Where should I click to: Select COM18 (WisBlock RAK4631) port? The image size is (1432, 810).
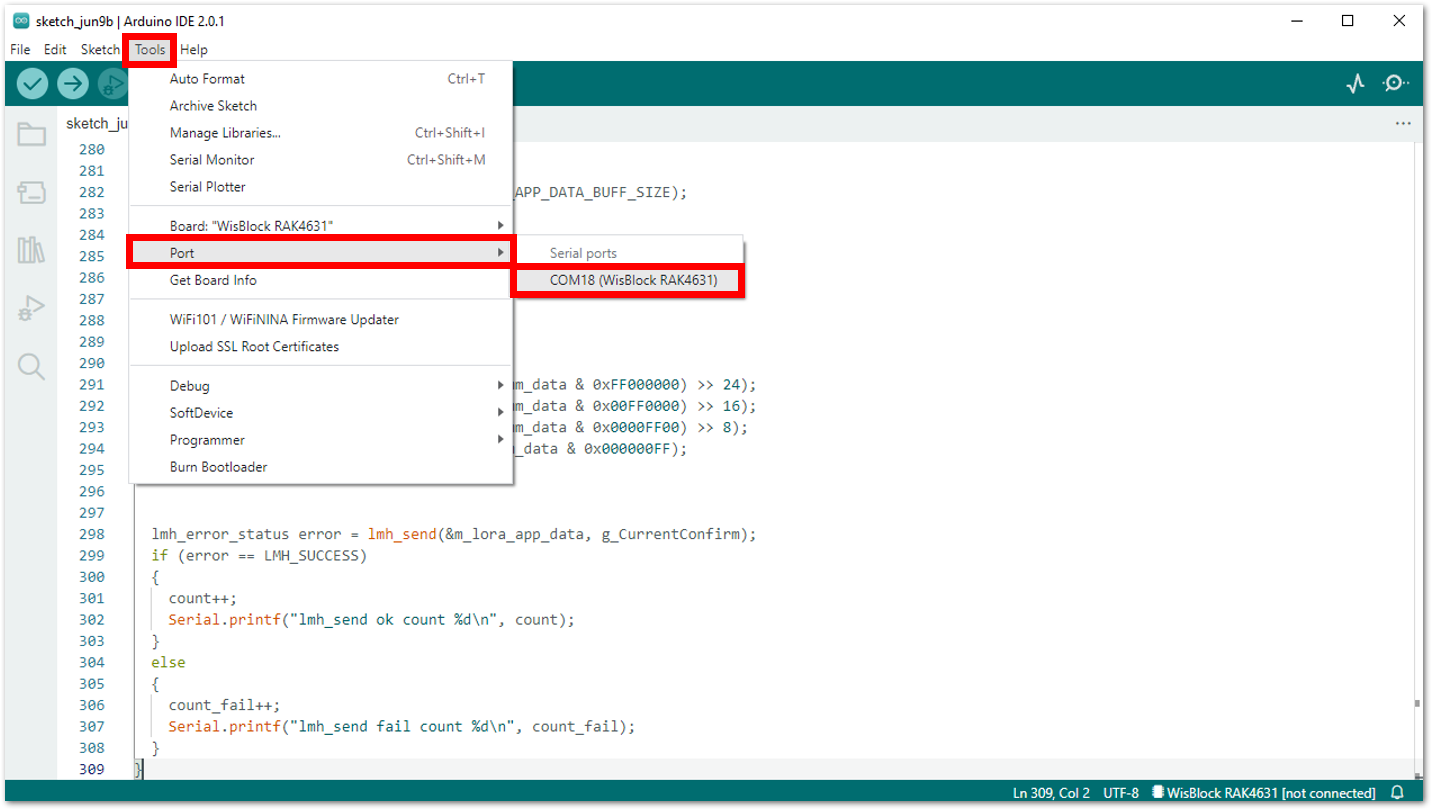[x=628, y=280]
